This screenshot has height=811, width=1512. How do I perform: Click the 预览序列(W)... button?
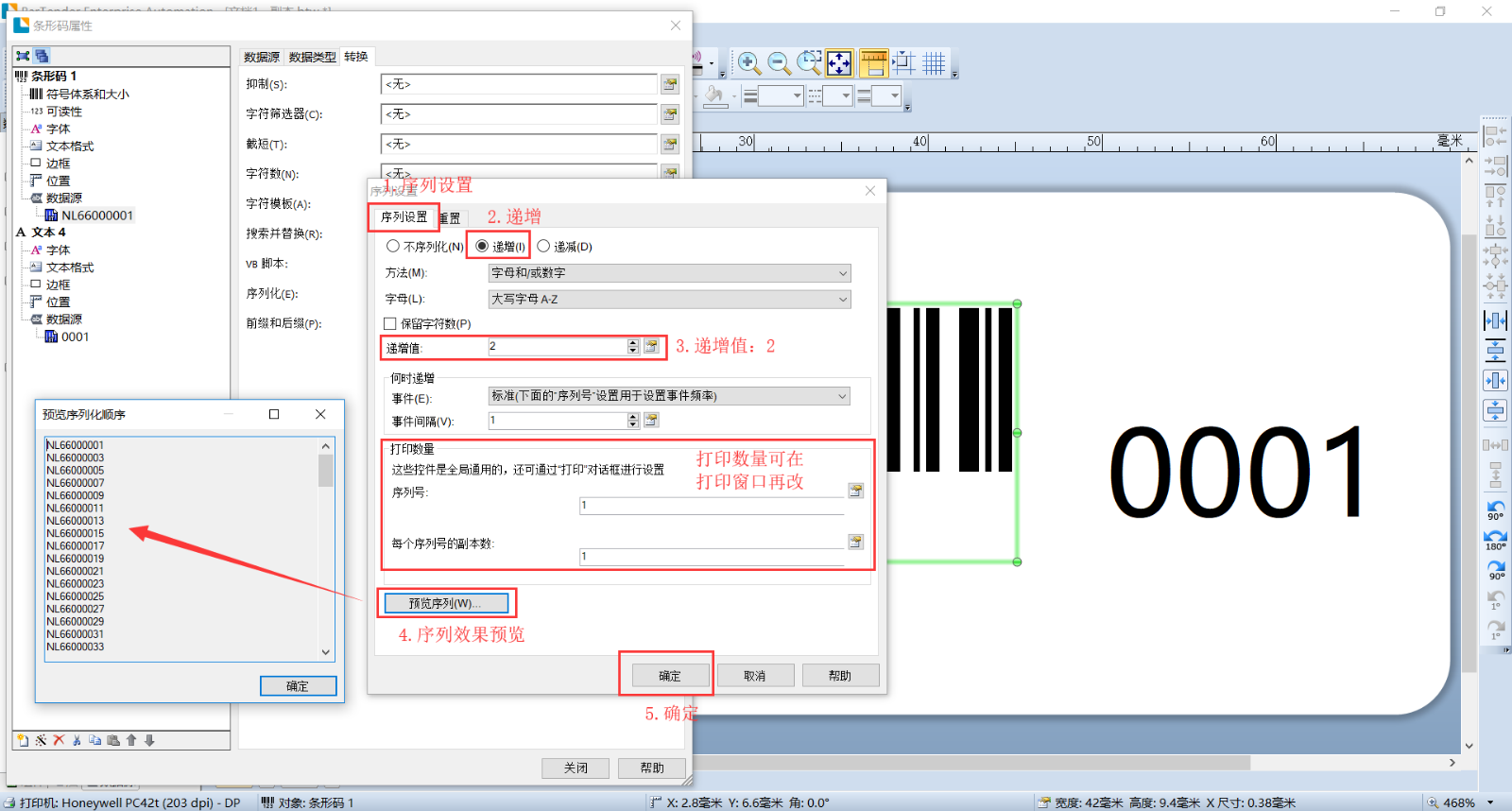(x=446, y=603)
